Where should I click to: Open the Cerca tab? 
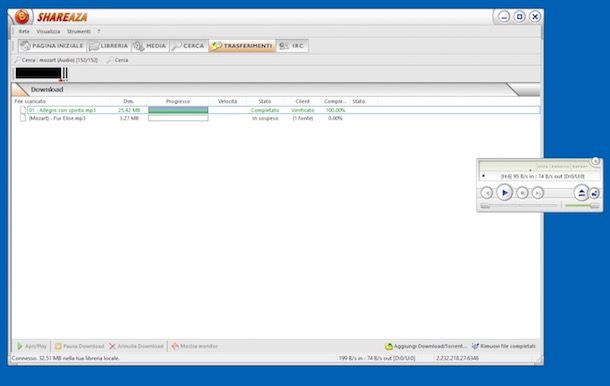coord(189,46)
